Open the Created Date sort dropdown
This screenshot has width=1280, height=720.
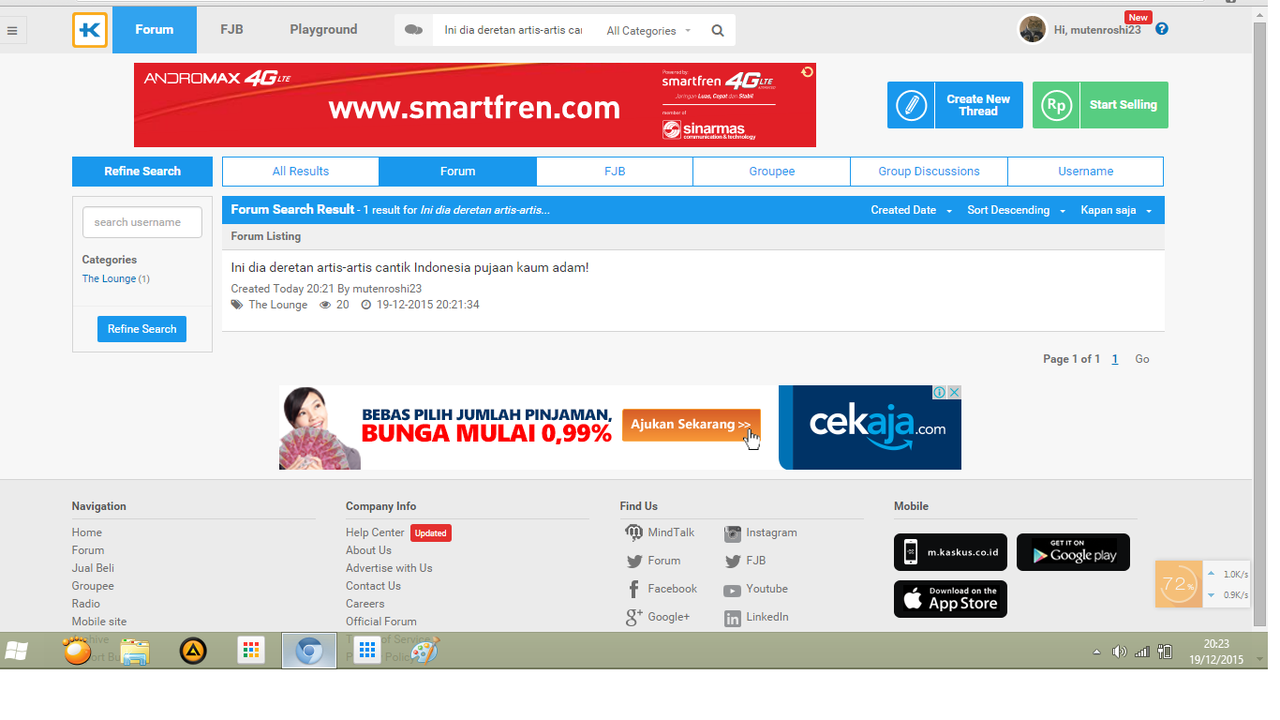point(911,210)
